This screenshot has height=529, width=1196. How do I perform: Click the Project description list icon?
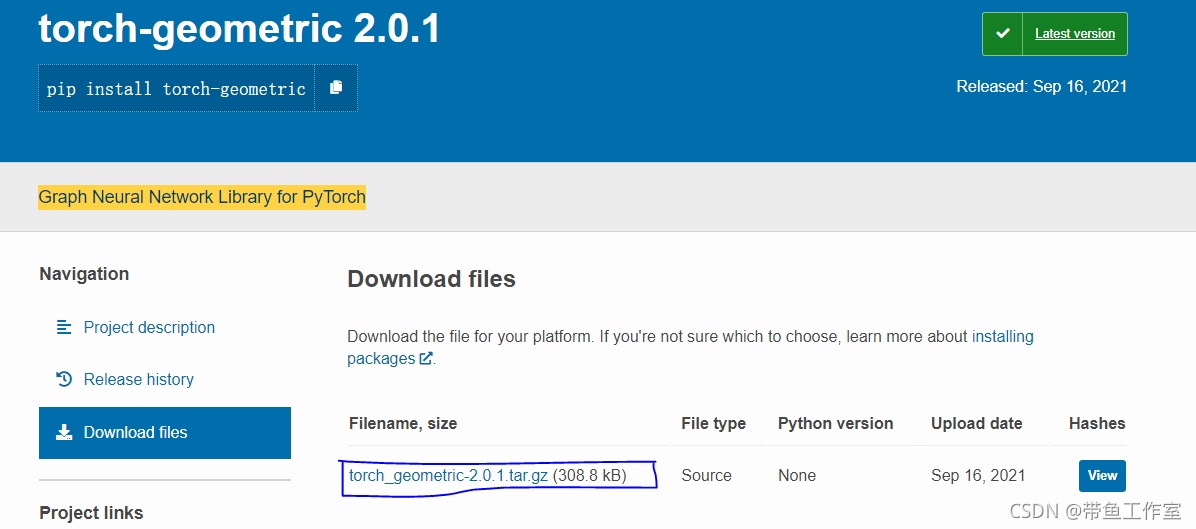tap(64, 328)
